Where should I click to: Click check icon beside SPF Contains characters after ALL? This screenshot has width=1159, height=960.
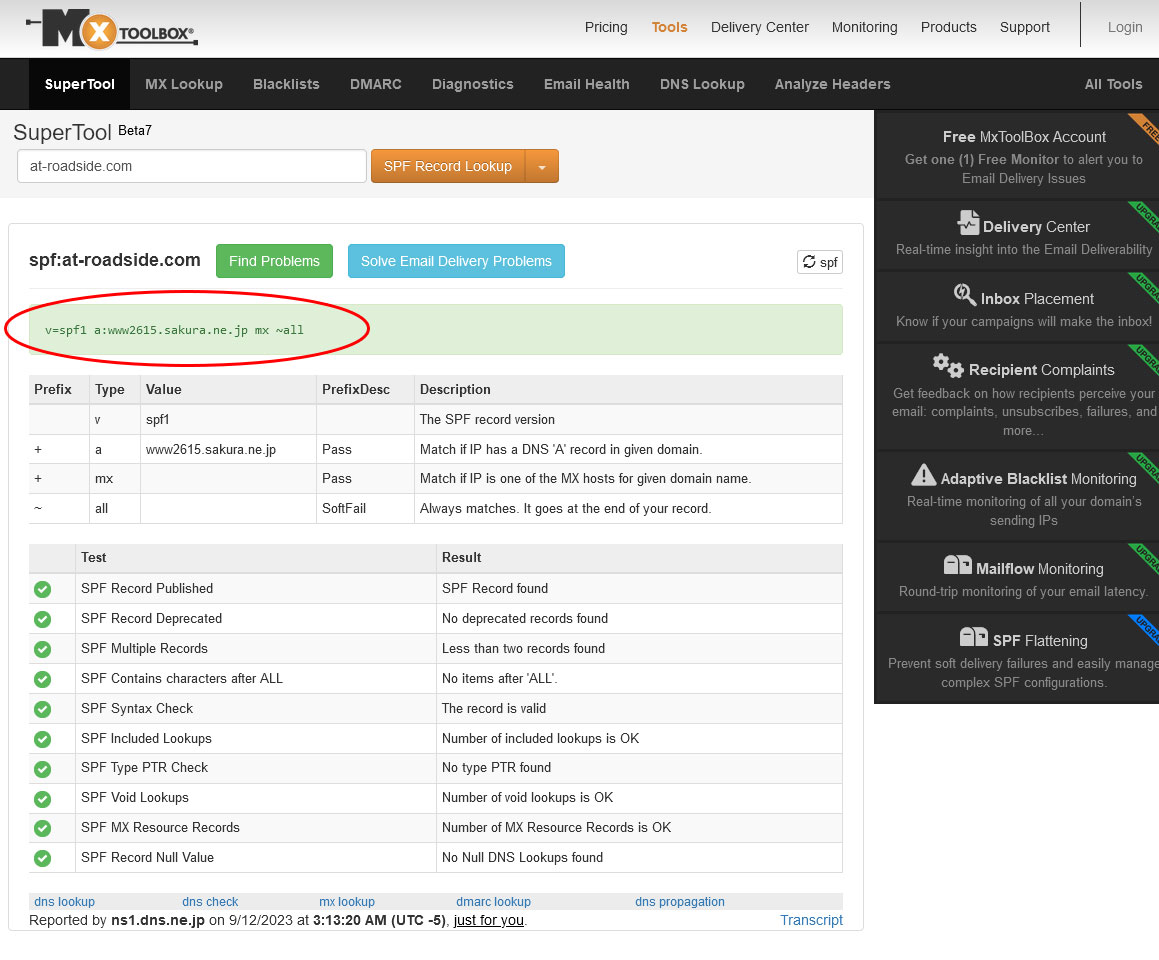[43, 679]
